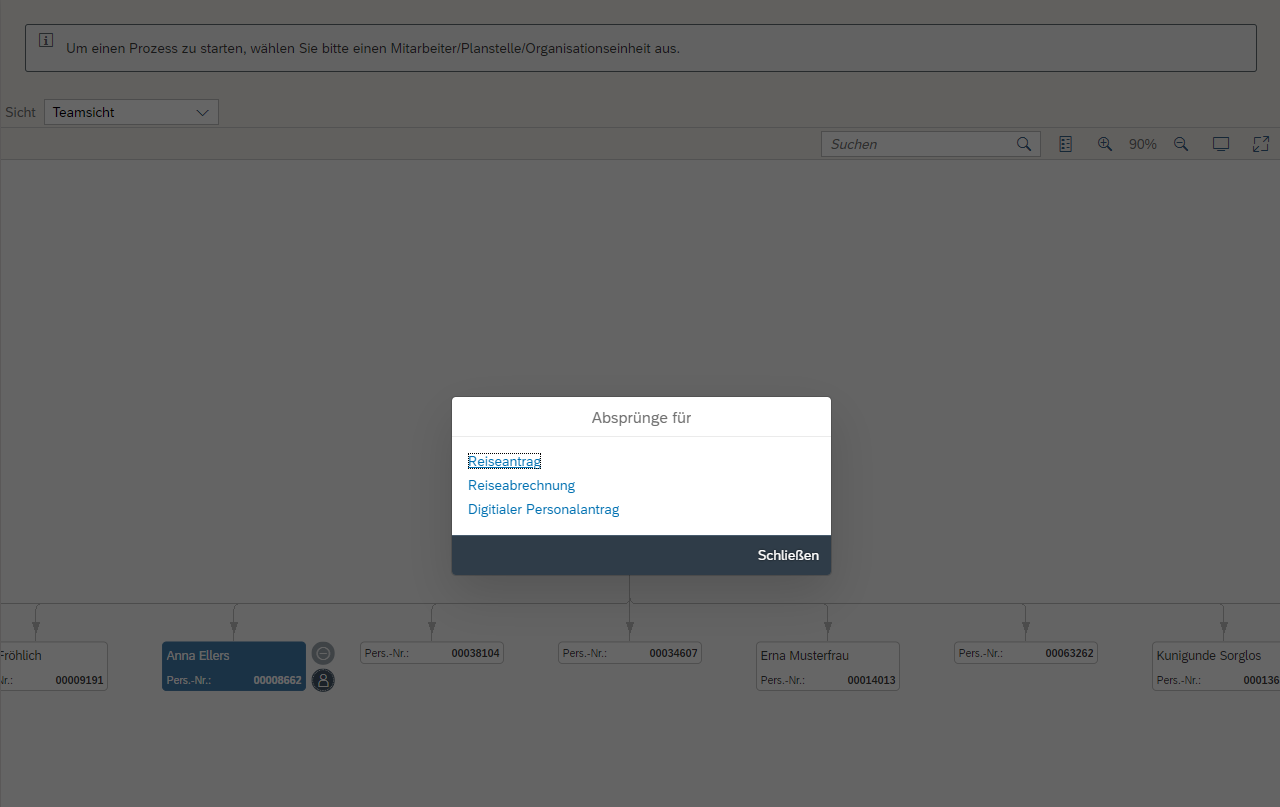Open the Reiseantrag link
The image size is (1280, 807).
(x=504, y=461)
